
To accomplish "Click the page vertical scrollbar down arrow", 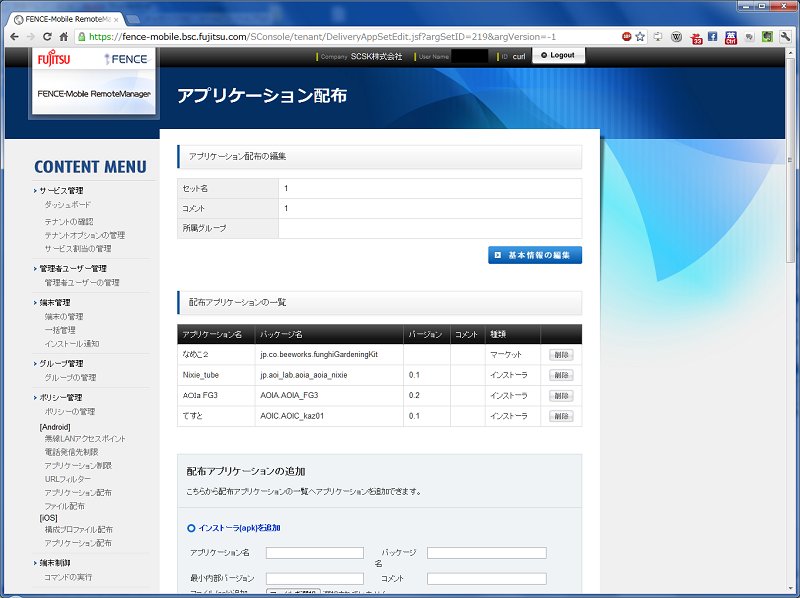I will [x=790, y=589].
